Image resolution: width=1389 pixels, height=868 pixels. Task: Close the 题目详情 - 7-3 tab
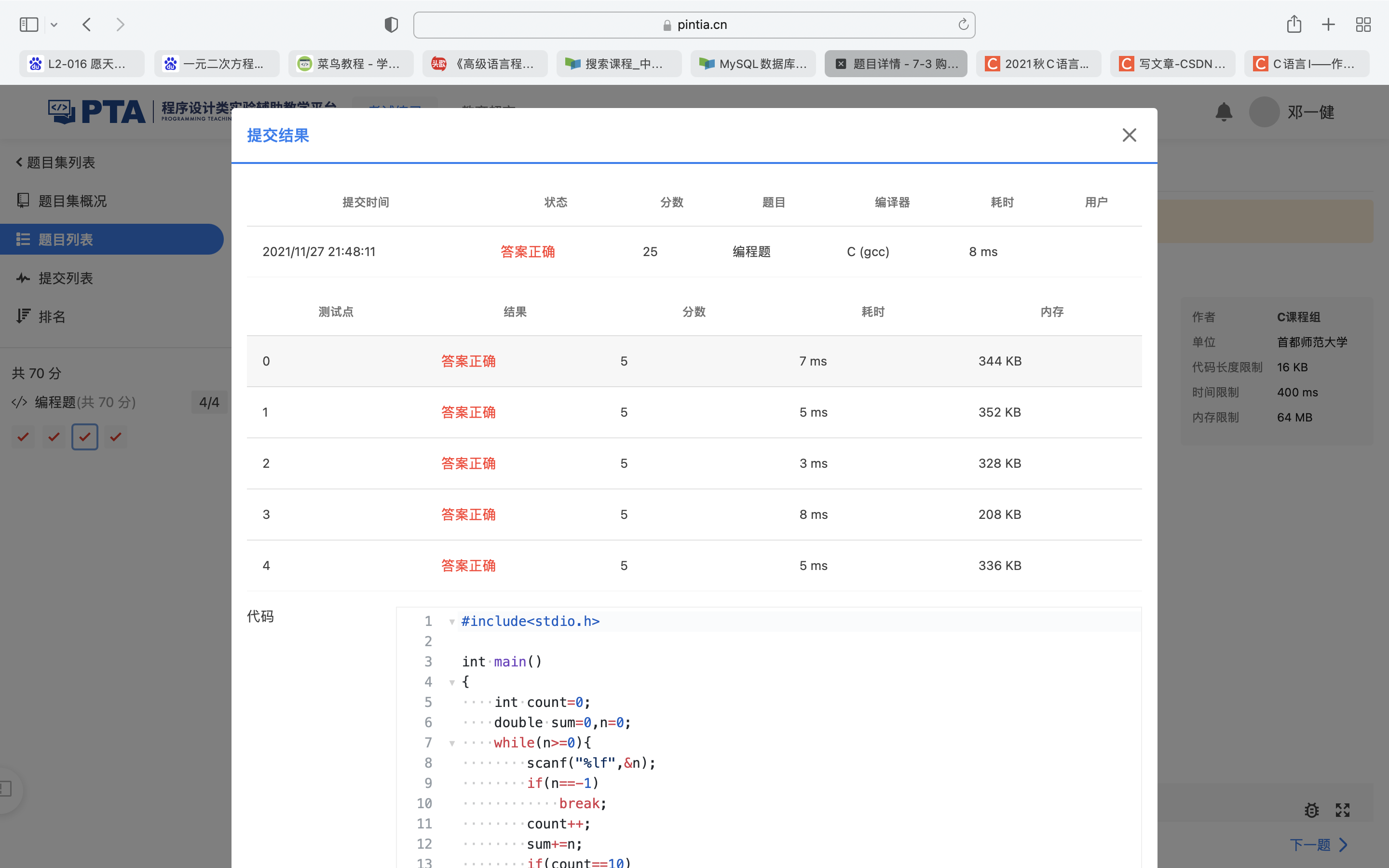coord(841,64)
